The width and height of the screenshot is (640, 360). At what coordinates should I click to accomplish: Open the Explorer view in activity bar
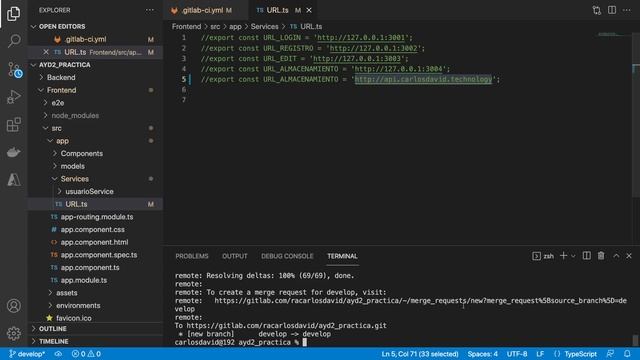coord(13,14)
